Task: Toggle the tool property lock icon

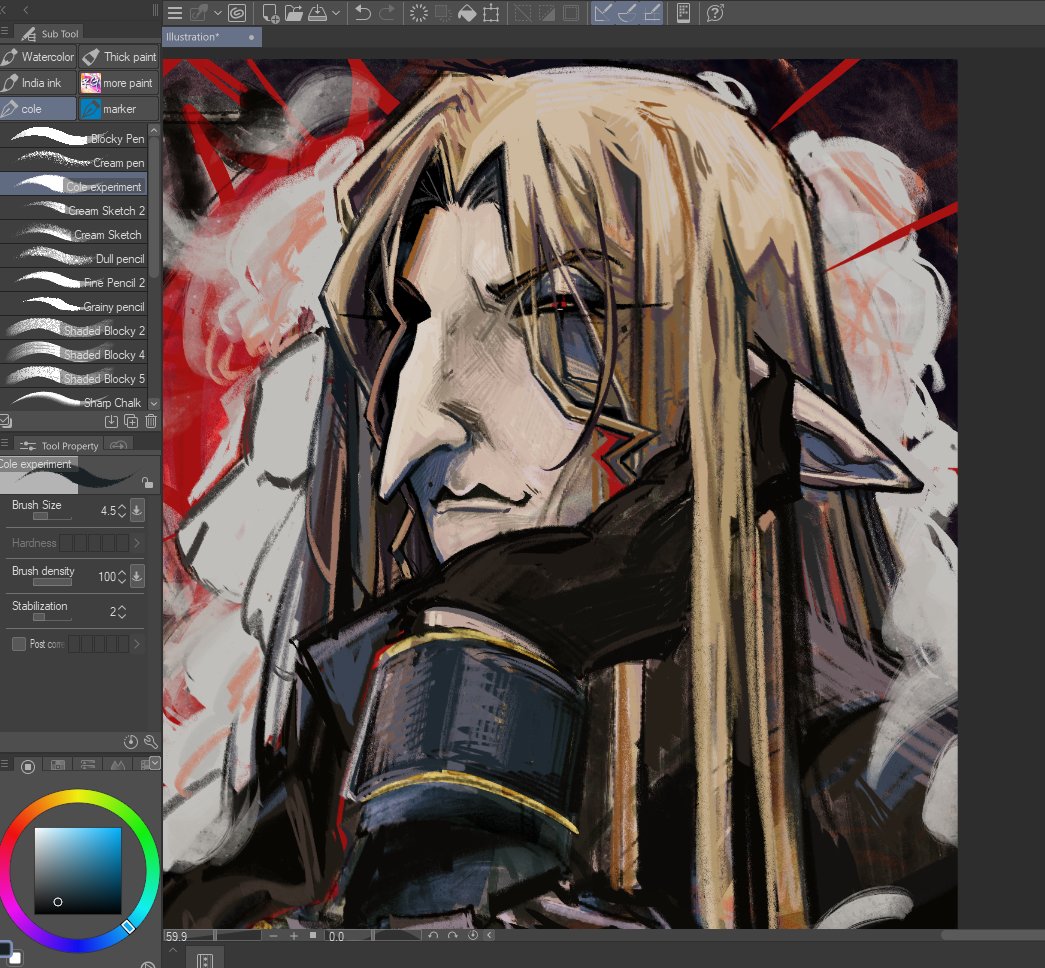Action: 147,482
